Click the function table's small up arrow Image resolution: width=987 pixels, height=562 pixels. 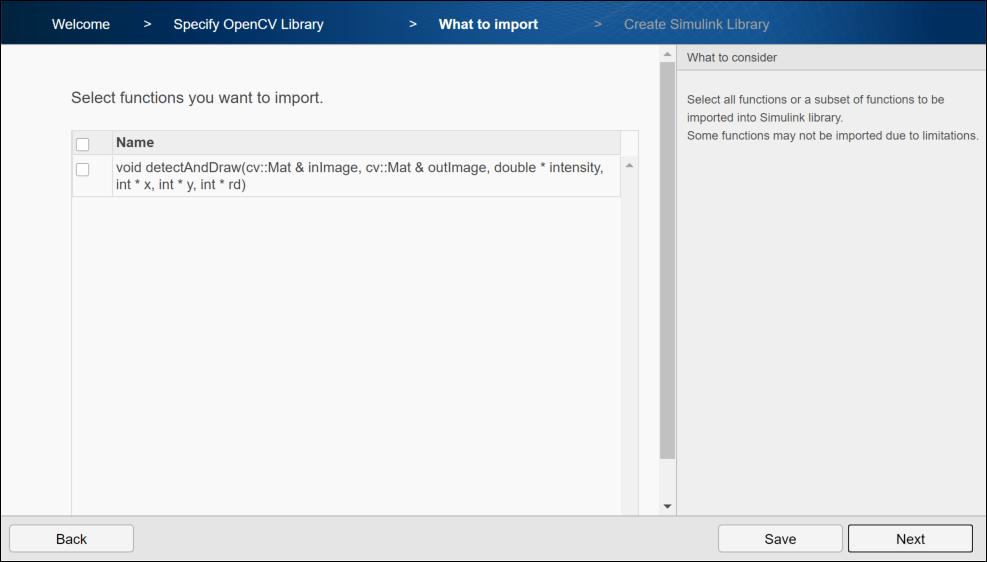pos(630,165)
